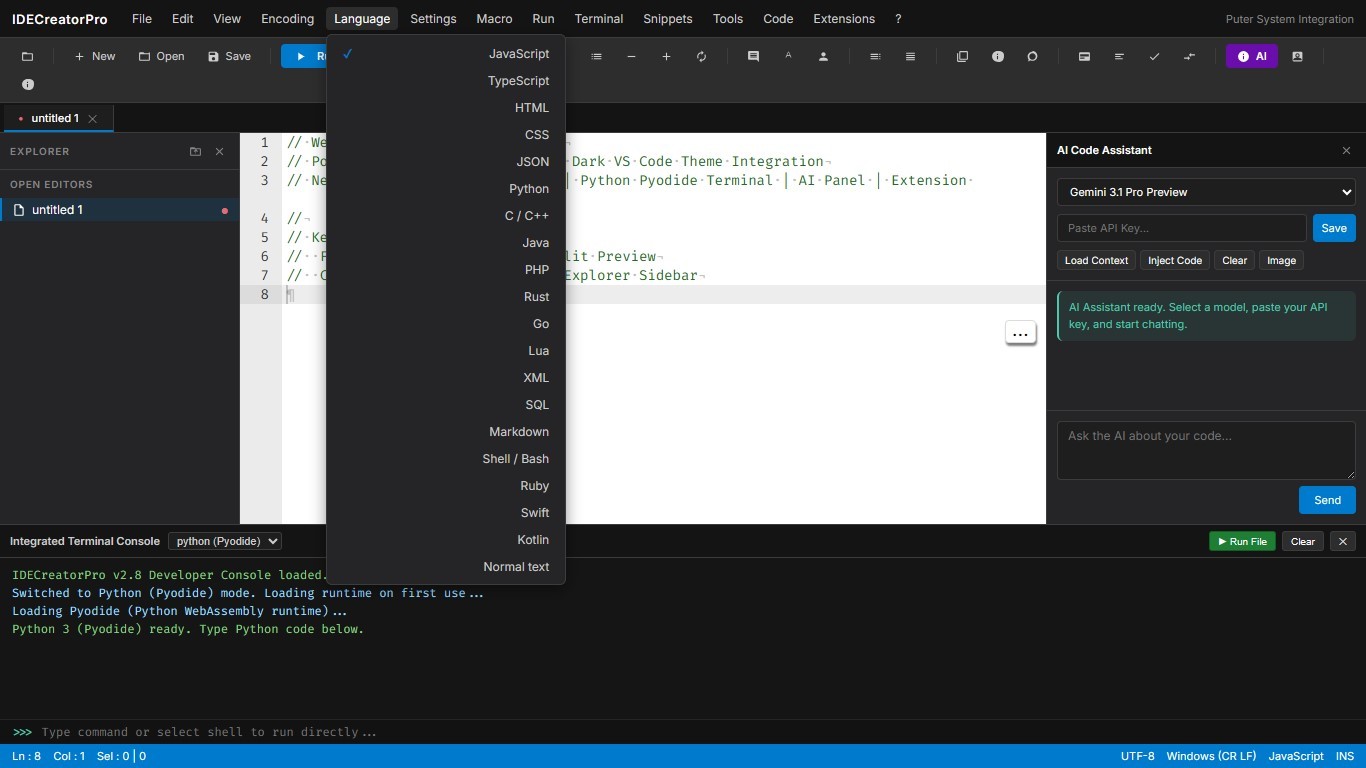Click the hollow circle chat toolbar icon
Image resolution: width=1366 pixels, height=768 pixels.
[1032, 57]
